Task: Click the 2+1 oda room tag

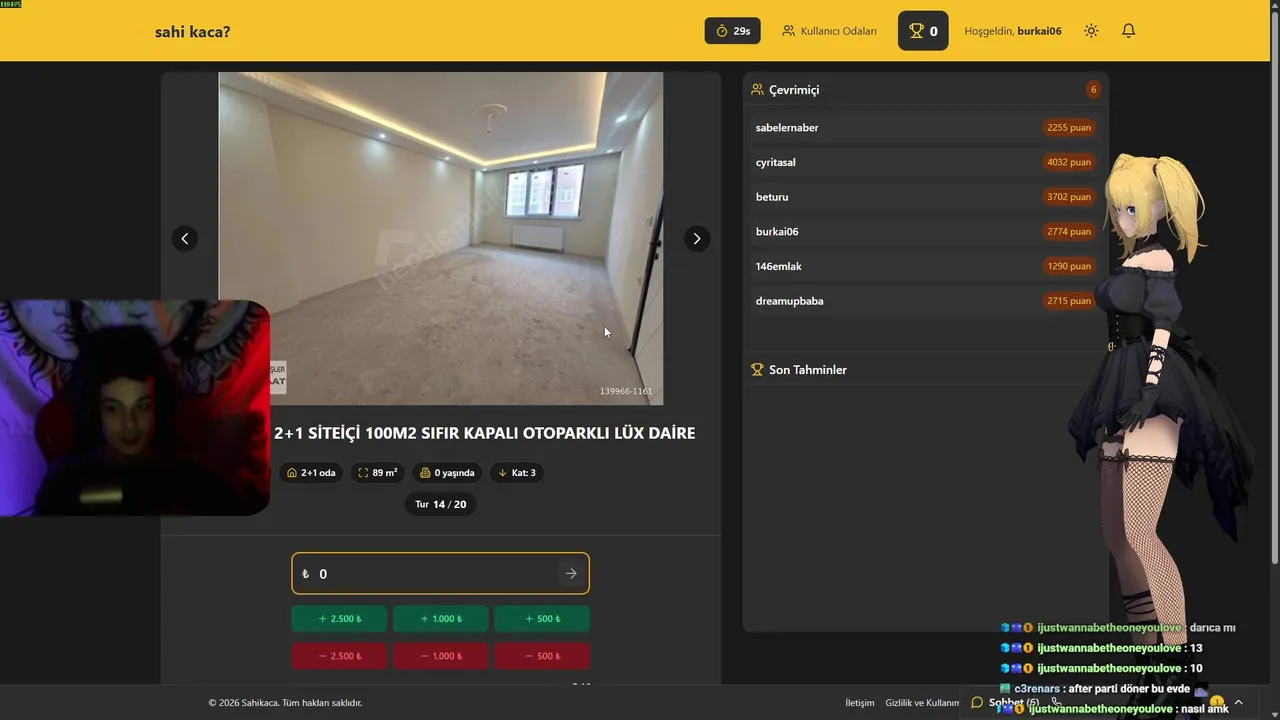Action: (x=310, y=473)
